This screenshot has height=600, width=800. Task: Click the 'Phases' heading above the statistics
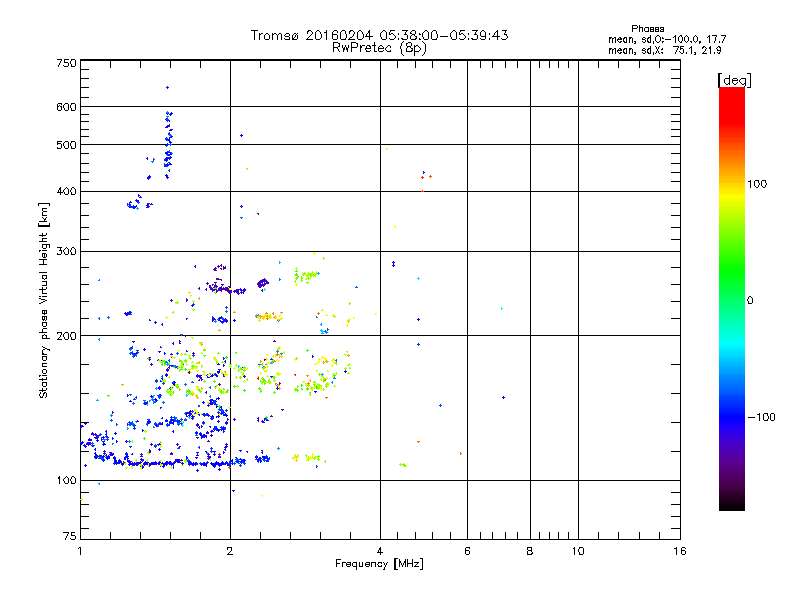tap(647, 29)
